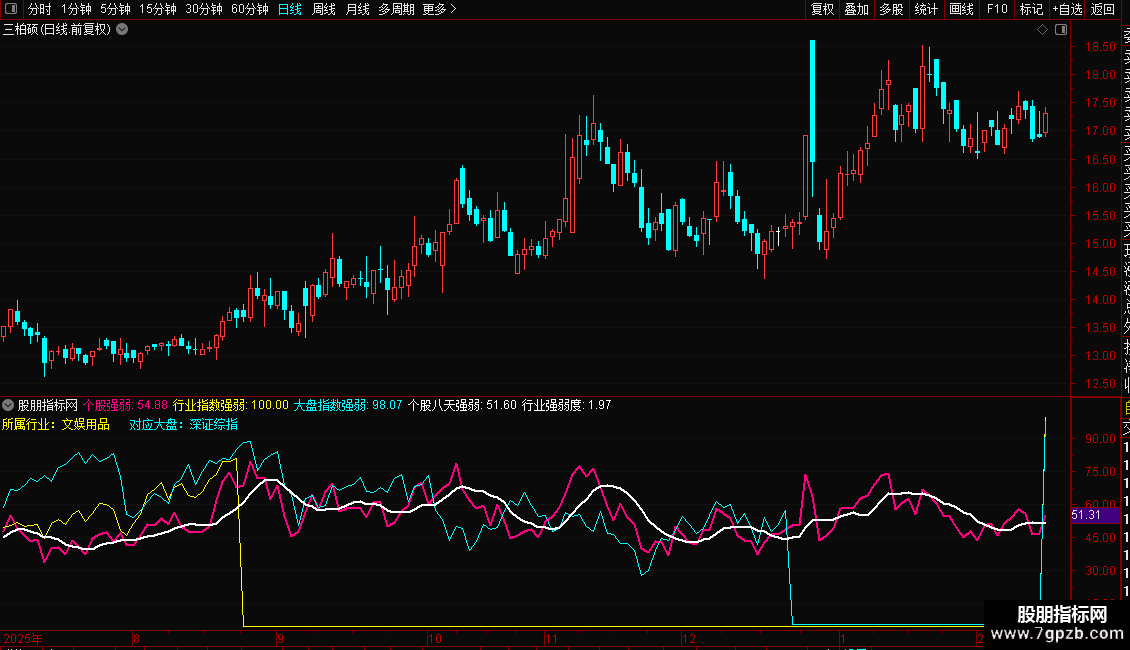Open the dropdown beside 三柏硕 chart title
The image size is (1130, 650).
(x=122, y=29)
